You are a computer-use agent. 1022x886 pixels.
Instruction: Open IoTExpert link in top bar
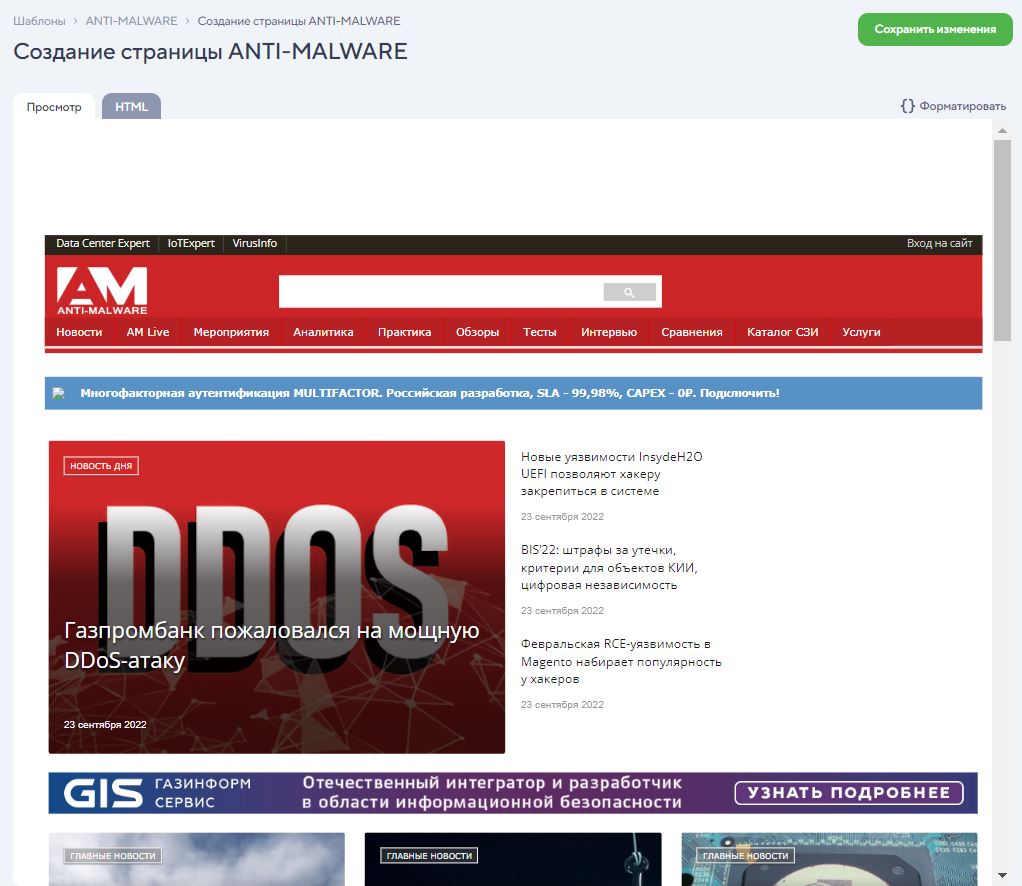click(191, 243)
